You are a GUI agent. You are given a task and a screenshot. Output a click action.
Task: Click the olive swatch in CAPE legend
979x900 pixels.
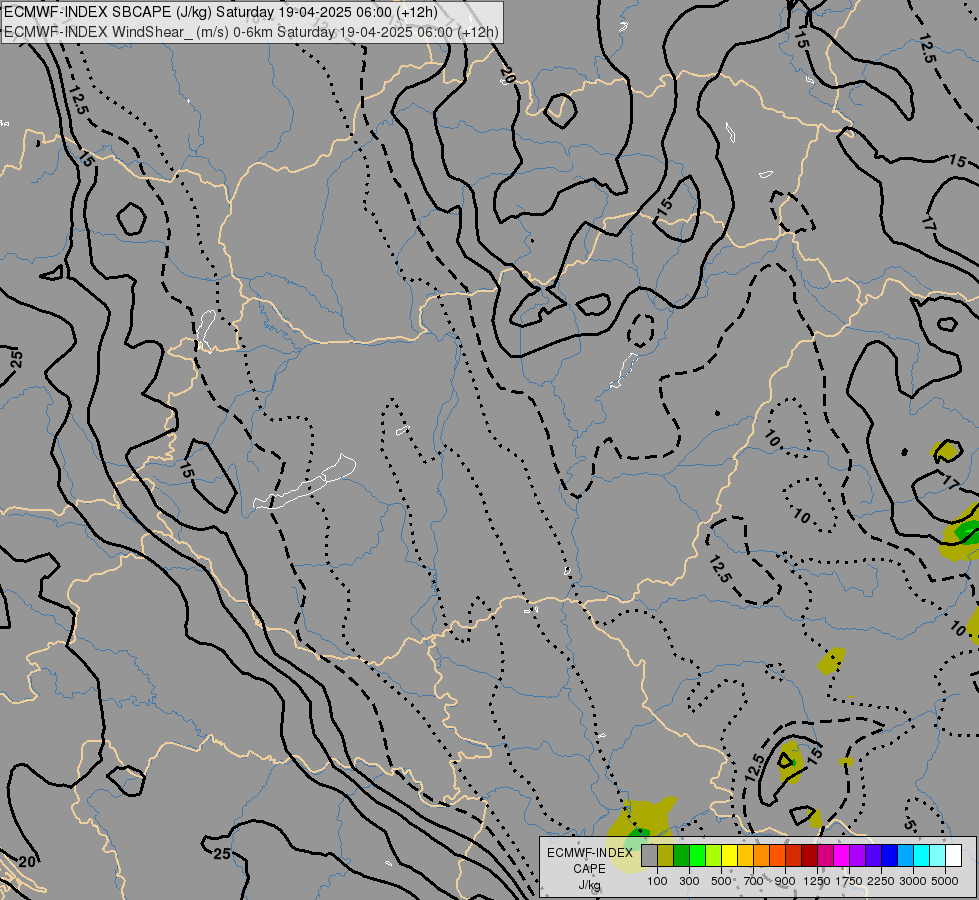(666, 856)
